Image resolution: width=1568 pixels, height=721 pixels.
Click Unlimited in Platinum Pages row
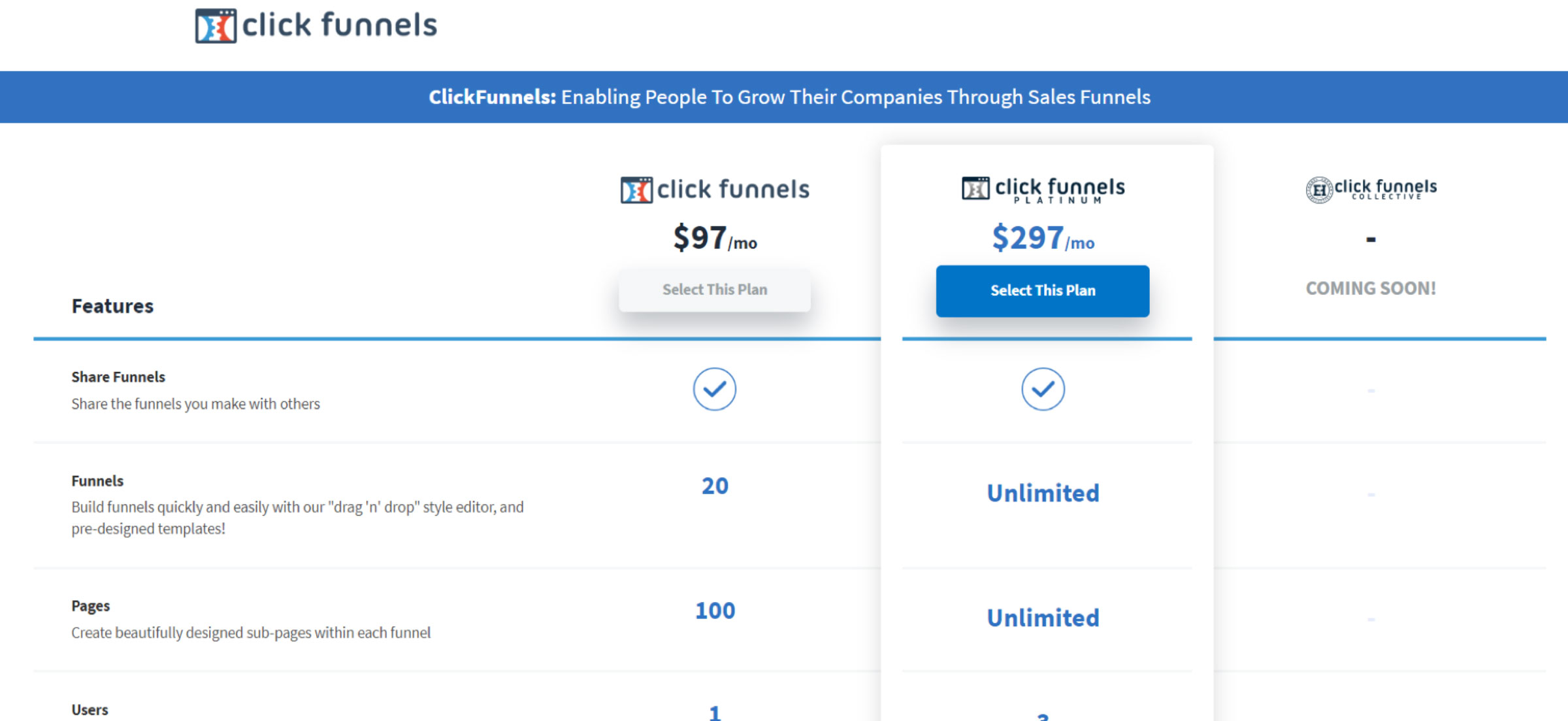click(x=1043, y=618)
